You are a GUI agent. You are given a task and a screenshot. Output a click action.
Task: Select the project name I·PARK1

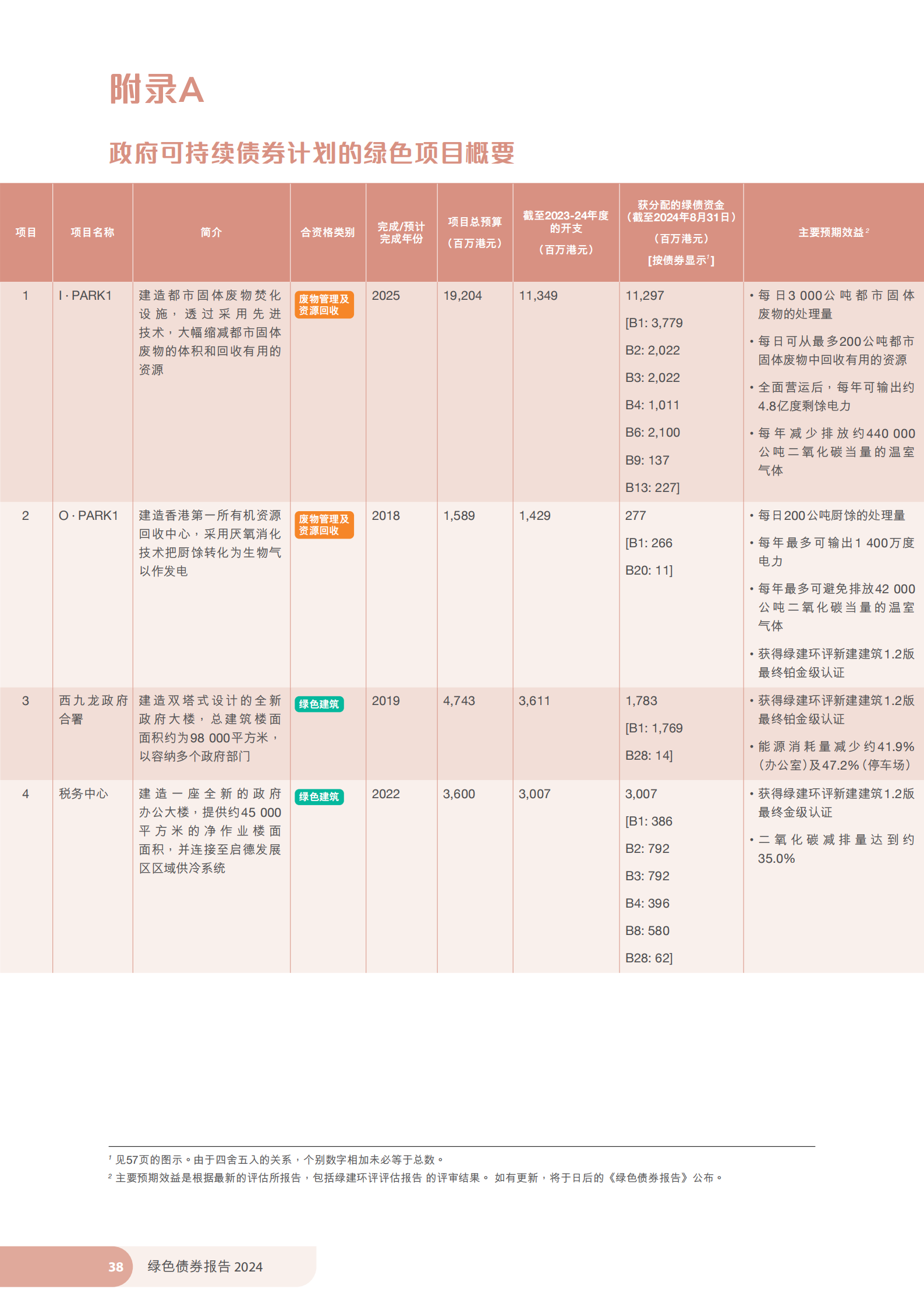point(85,295)
